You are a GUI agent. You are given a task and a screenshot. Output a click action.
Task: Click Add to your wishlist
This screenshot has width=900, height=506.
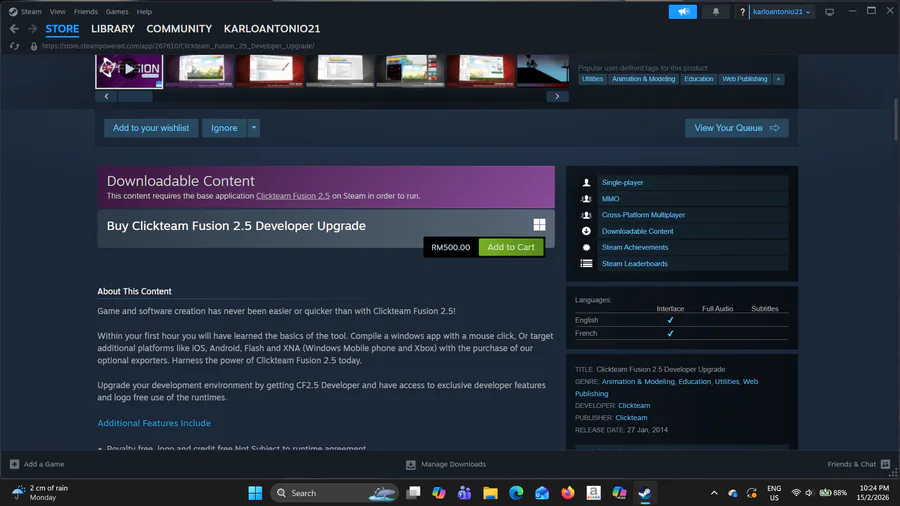pos(151,128)
